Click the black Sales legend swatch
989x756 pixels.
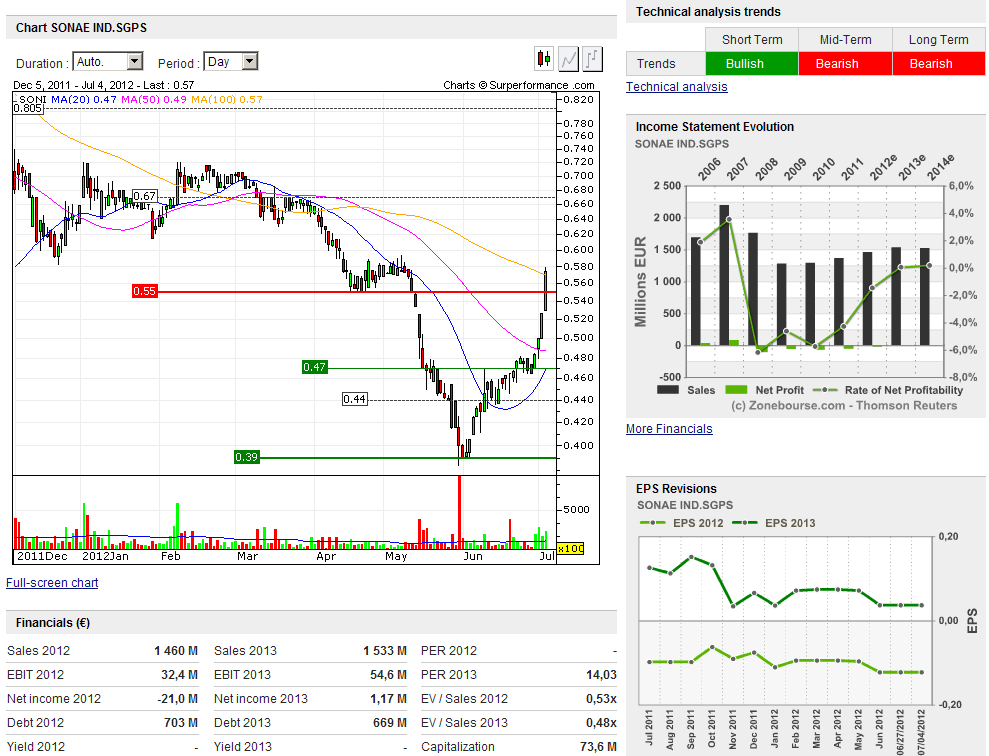(668, 390)
